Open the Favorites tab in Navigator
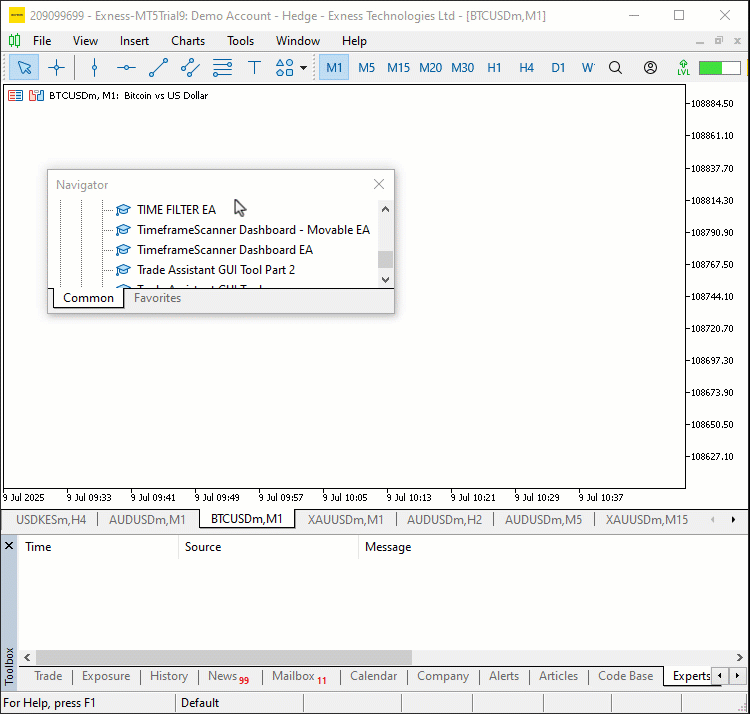The height and width of the screenshot is (714, 750). 157,298
